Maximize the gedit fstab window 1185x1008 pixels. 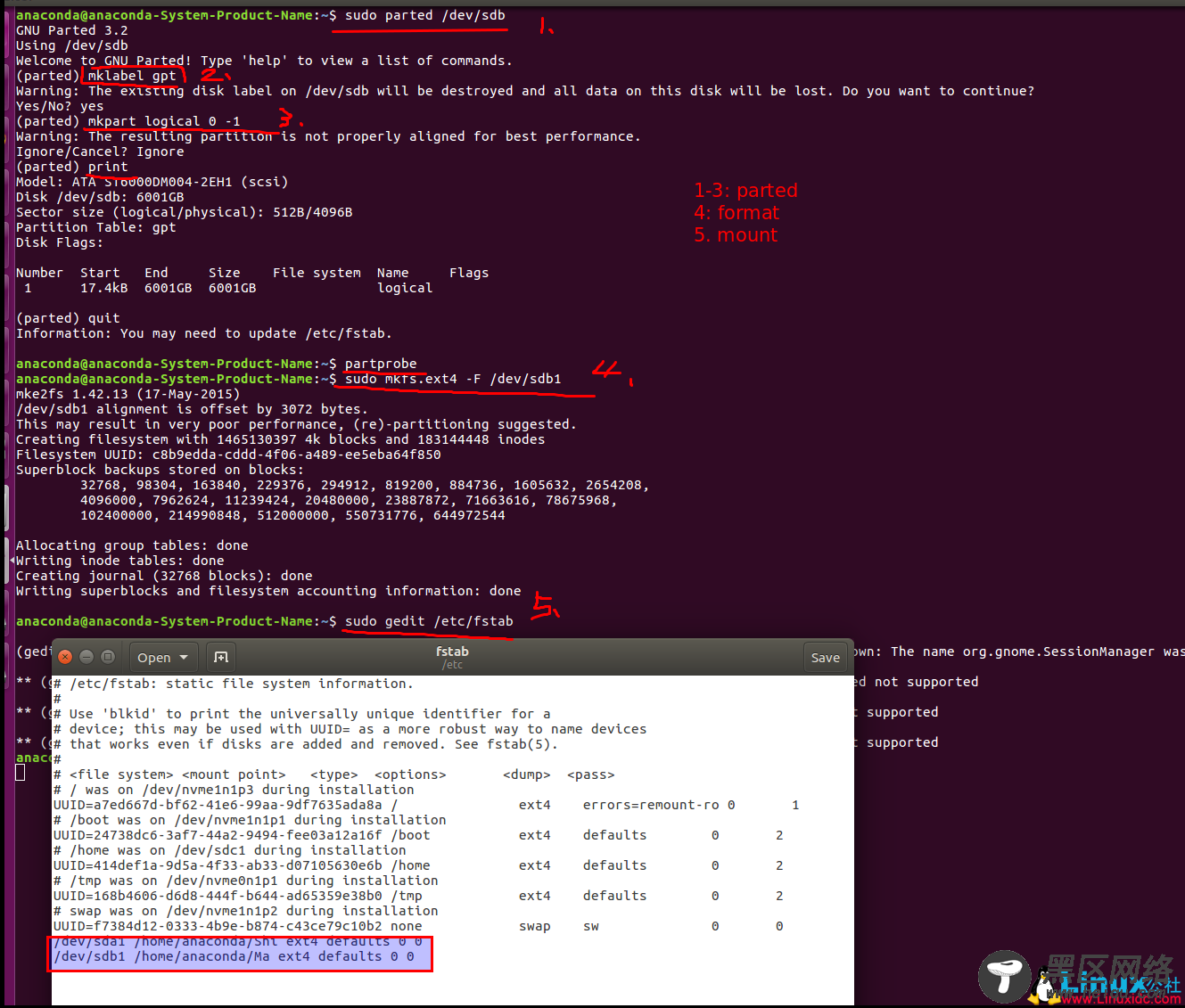coord(108,657)
